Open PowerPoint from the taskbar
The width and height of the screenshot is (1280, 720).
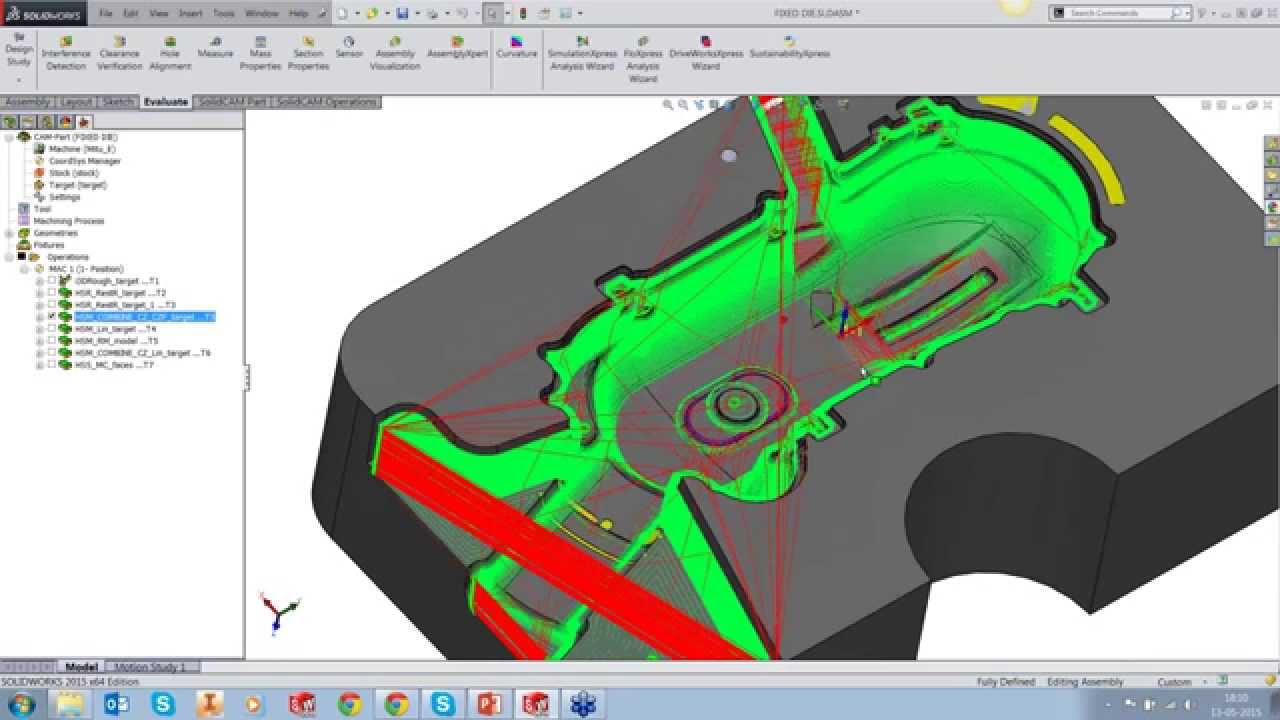click(490, 704)
